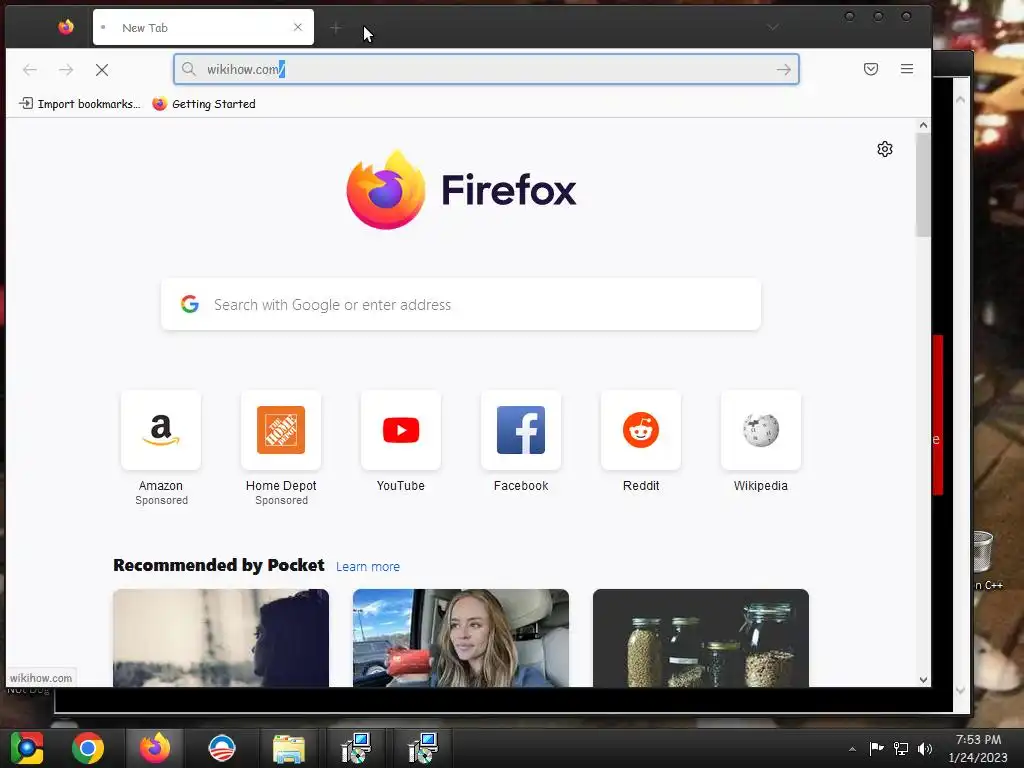
Task: Open the list all tabs chevron
Action: (x=773, y=27)
